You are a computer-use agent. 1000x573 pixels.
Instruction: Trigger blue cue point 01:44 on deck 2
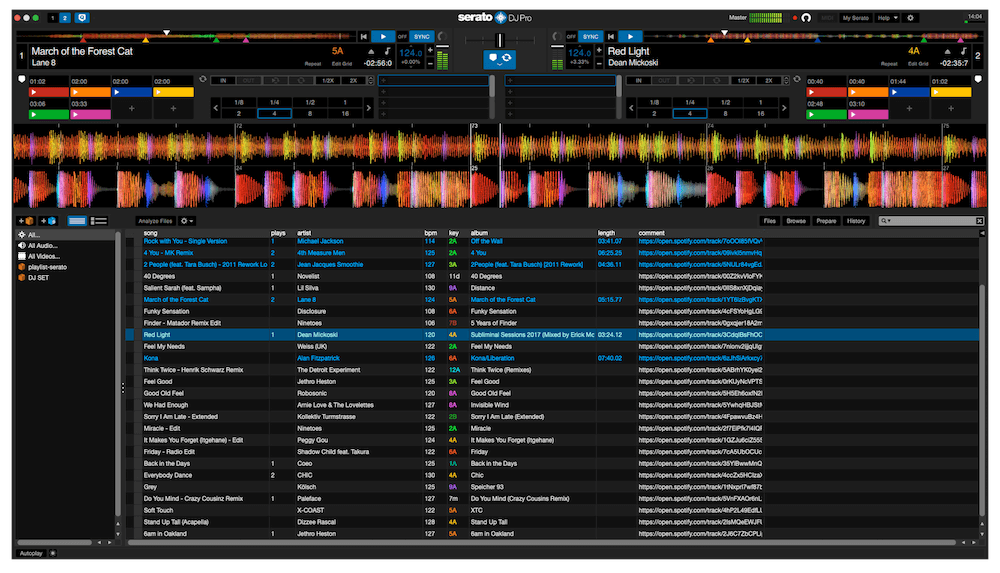[909, 92]
